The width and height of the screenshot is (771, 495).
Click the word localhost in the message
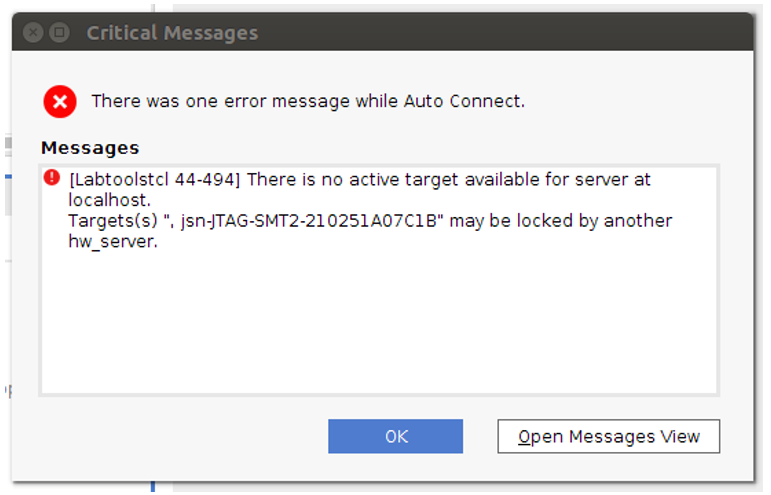point(109,200)
